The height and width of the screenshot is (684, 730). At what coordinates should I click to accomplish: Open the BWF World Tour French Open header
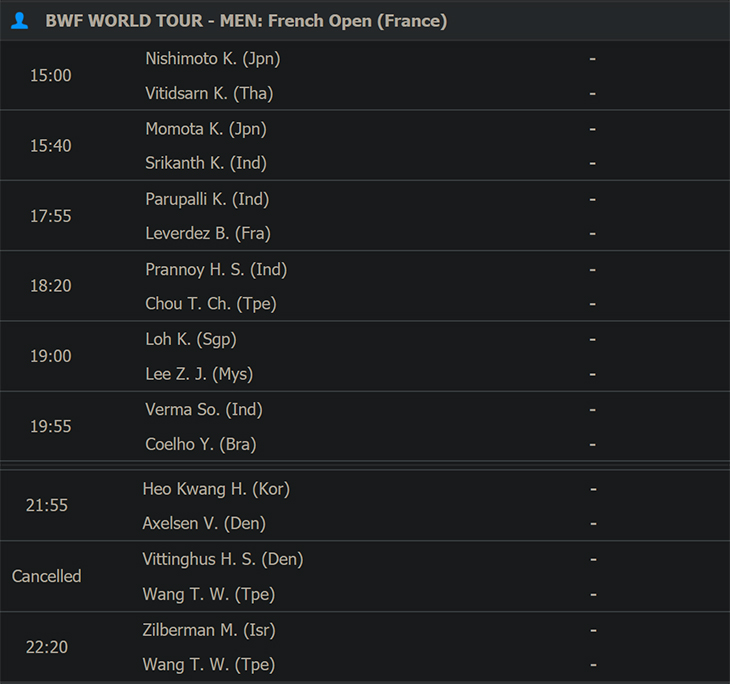(x=246, y=21)
